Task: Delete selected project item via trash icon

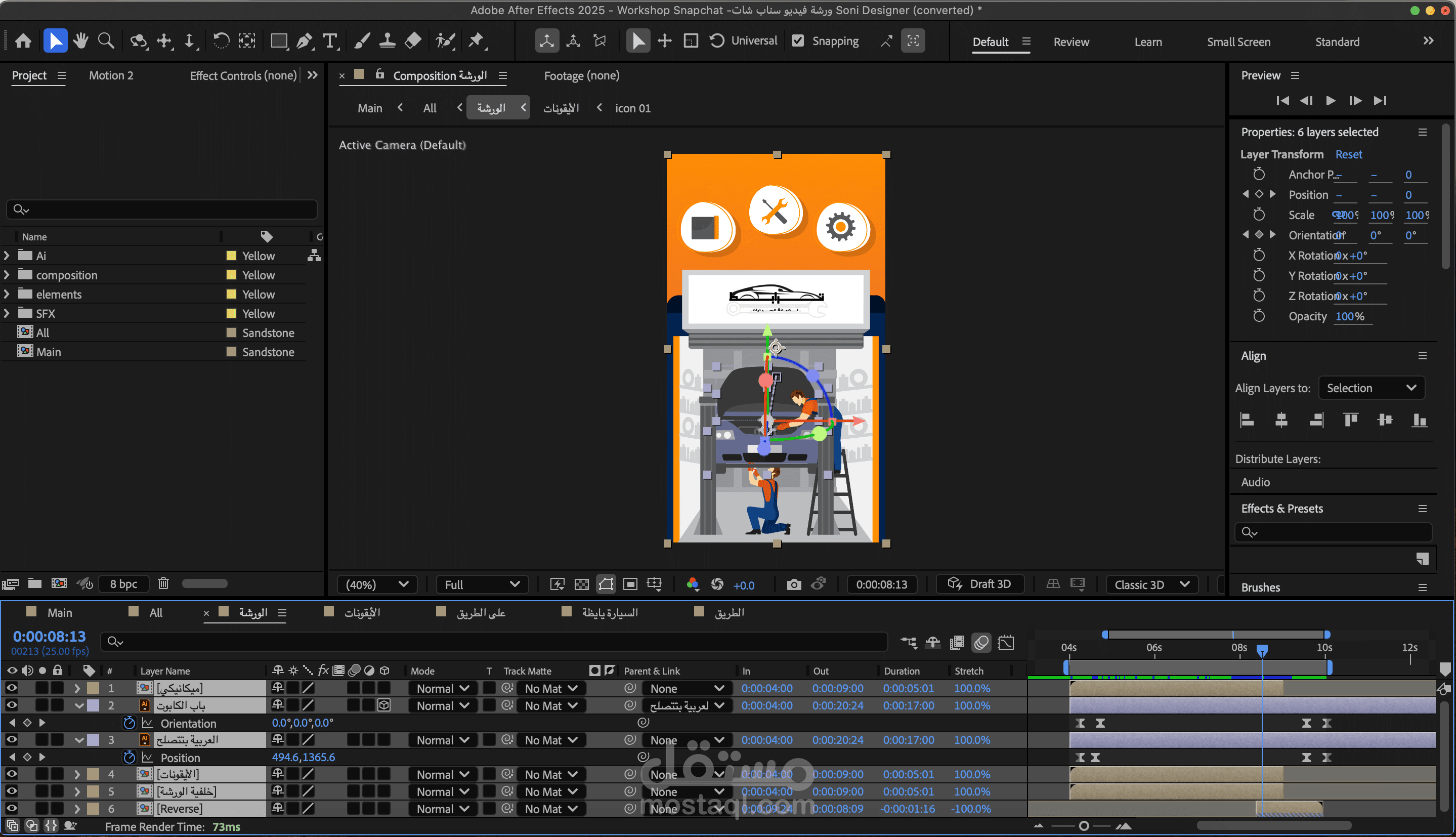Action: click(x=163, y=583)
